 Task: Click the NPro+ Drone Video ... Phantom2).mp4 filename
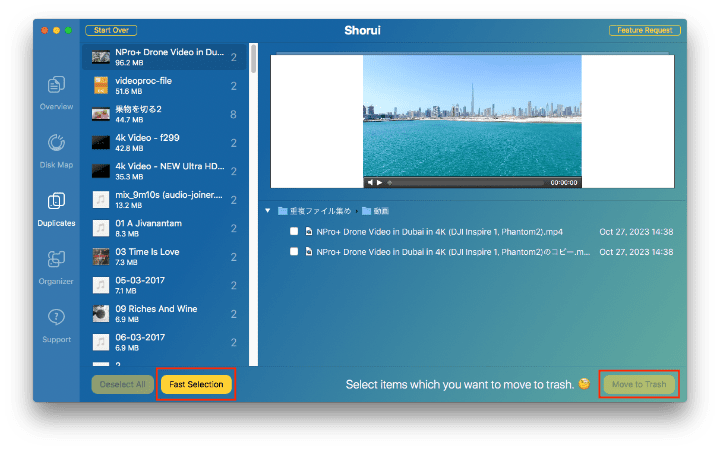pyautogui.click(x=439, y=232)
